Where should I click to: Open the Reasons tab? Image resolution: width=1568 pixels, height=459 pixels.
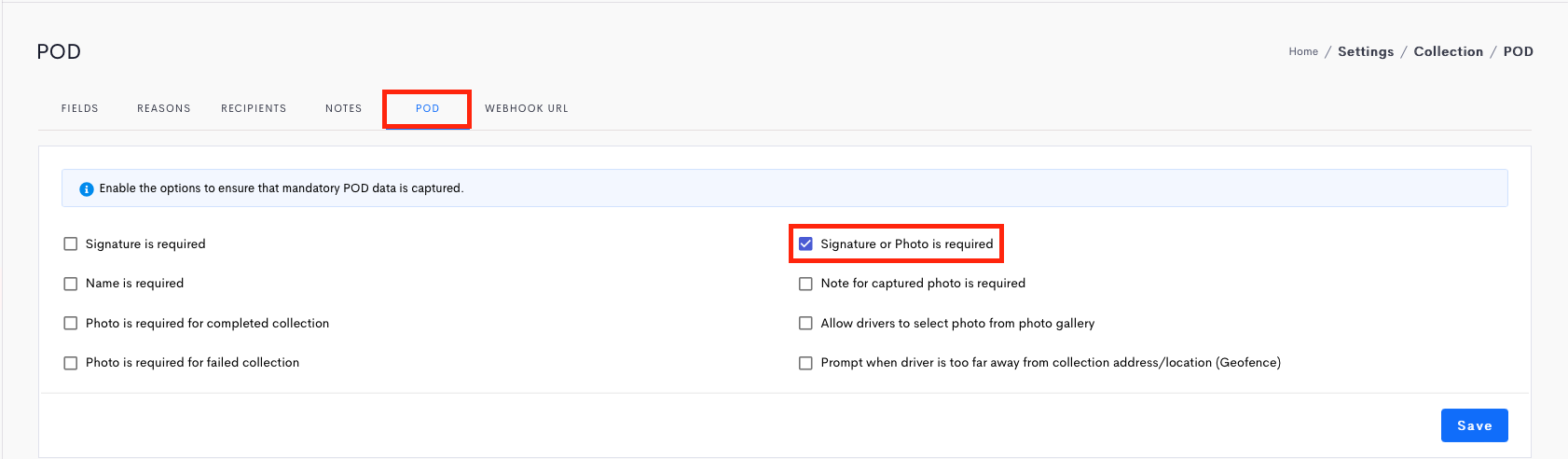[164, 109]
